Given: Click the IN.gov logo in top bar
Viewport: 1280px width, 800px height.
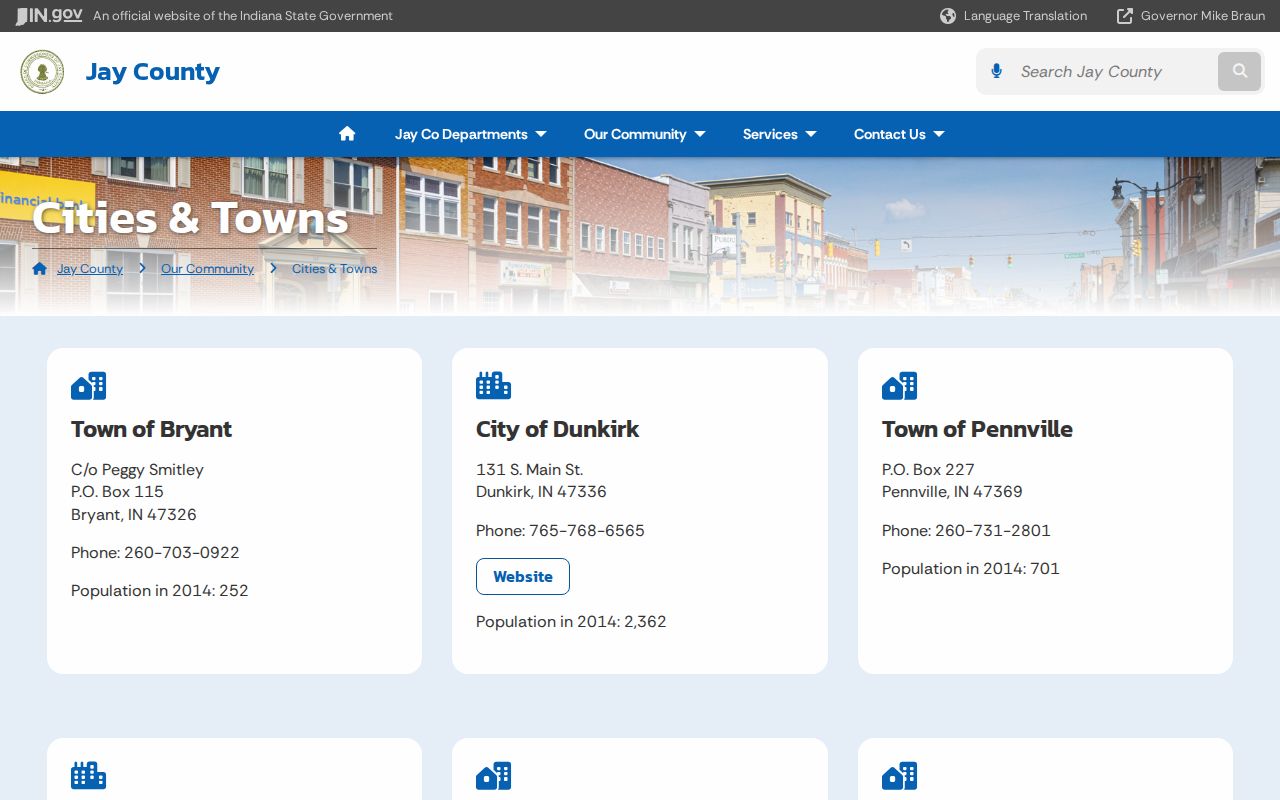Looking at the screenshot, I should click(x=49, y=16).
